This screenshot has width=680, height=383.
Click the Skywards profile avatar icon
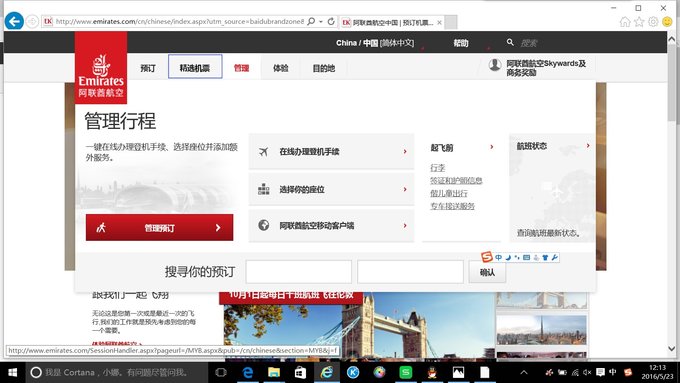(x=495, y=65)
